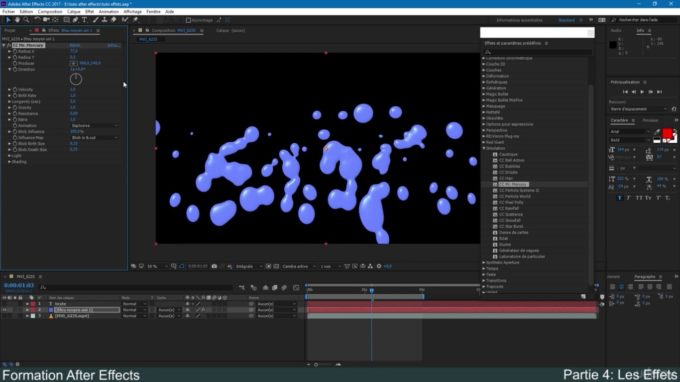Select the Eraser tool
The image size is (680, 382).
click(114, 20)
